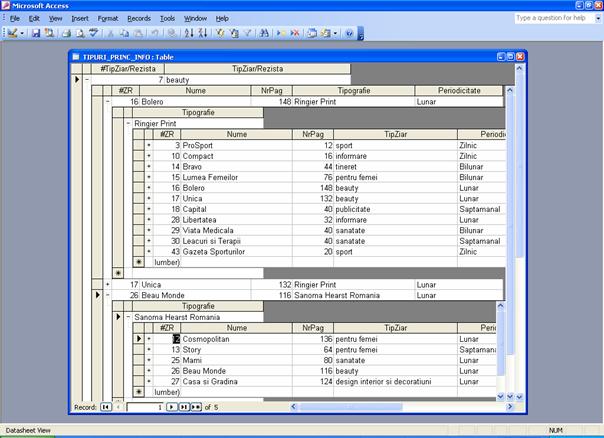
Task: Click the Filter By Selection icon
Action: coord(220,33)
